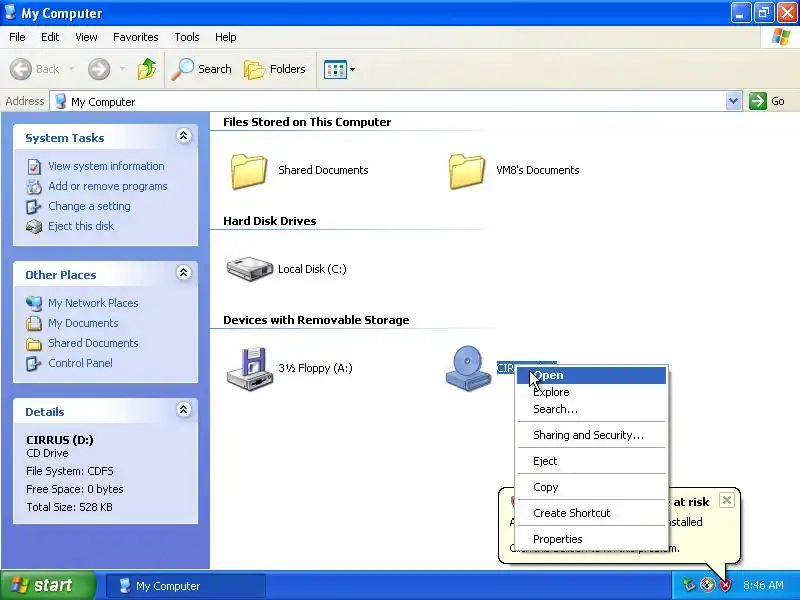Click red security shield tray icon
This screenshot has height=600, width=800.
[x=725, y=585]
